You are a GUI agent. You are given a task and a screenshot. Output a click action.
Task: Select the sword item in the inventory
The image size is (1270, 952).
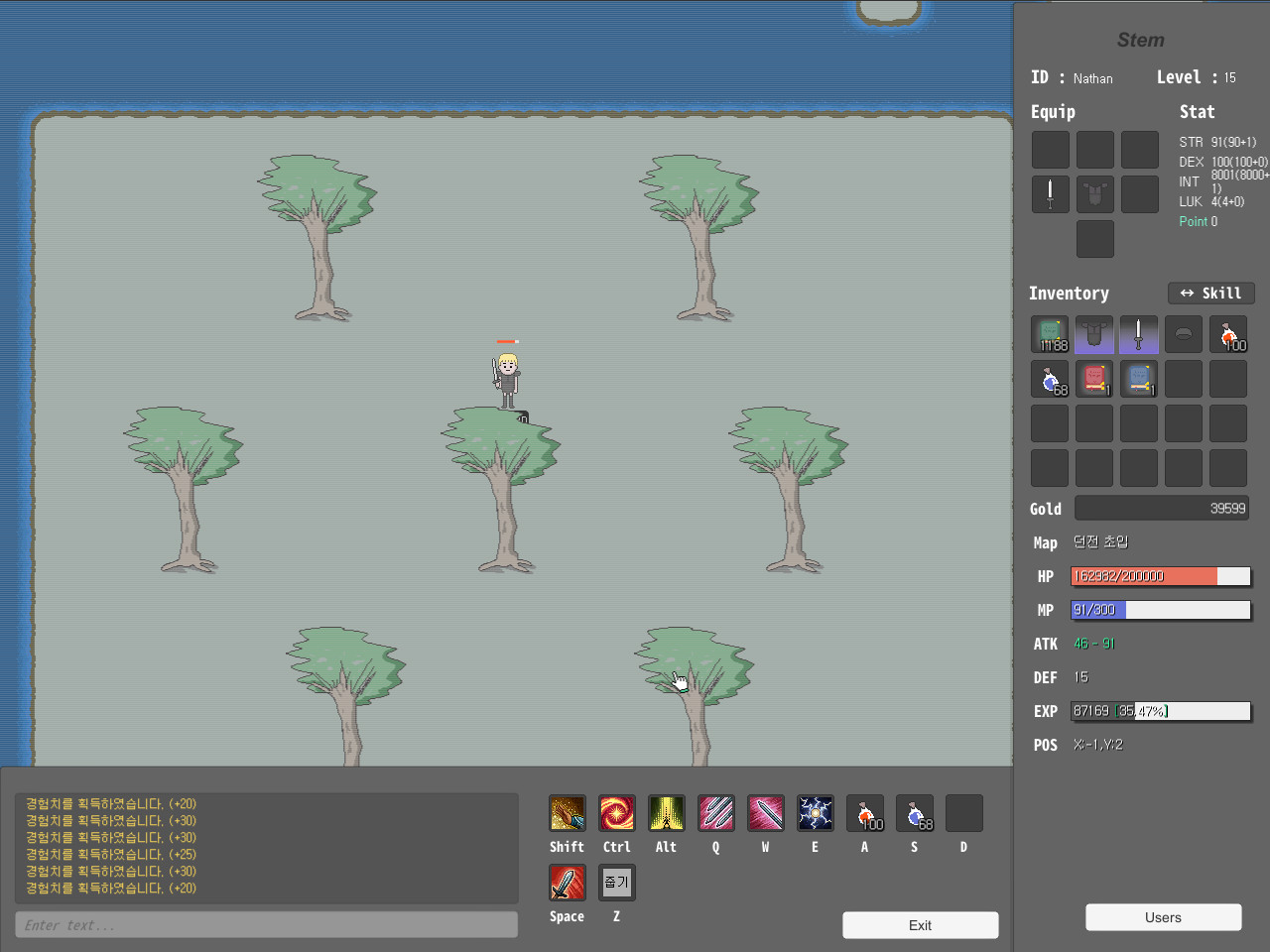pyautogui.click(x=1139, y=334)
